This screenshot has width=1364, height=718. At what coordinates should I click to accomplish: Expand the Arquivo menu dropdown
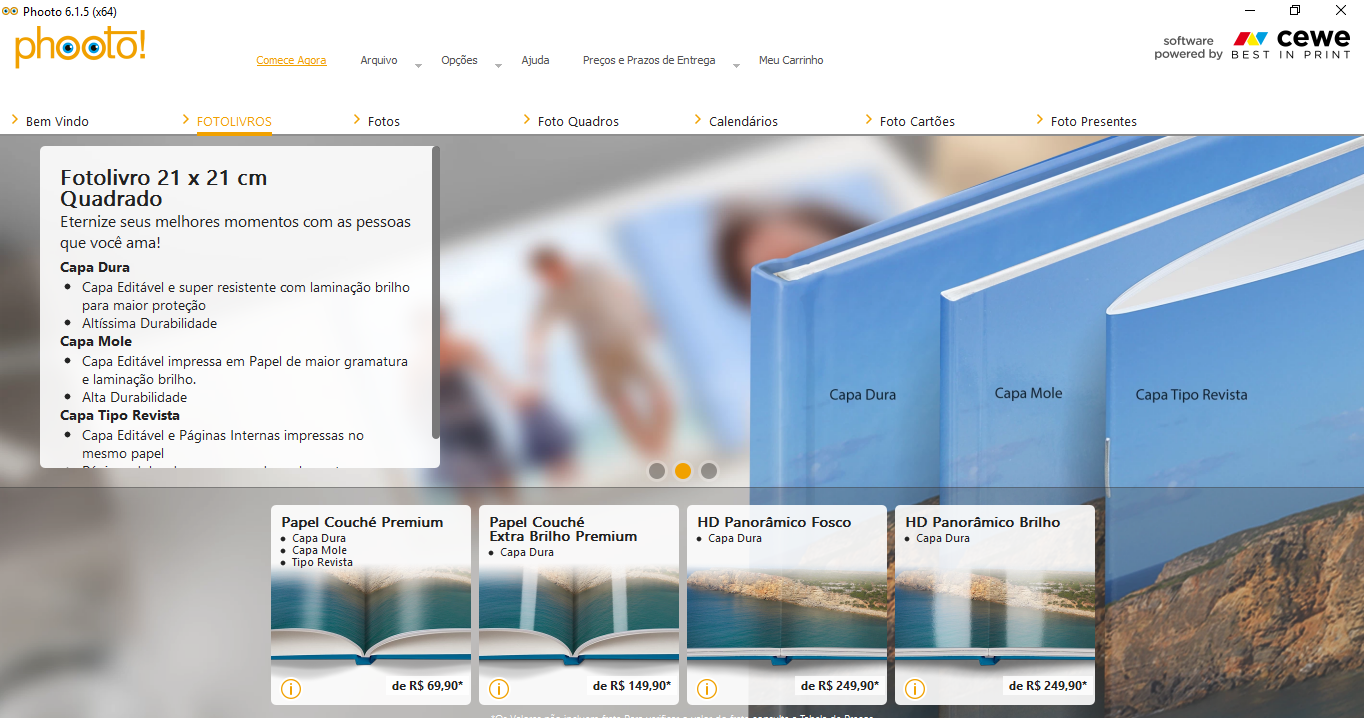418,65
